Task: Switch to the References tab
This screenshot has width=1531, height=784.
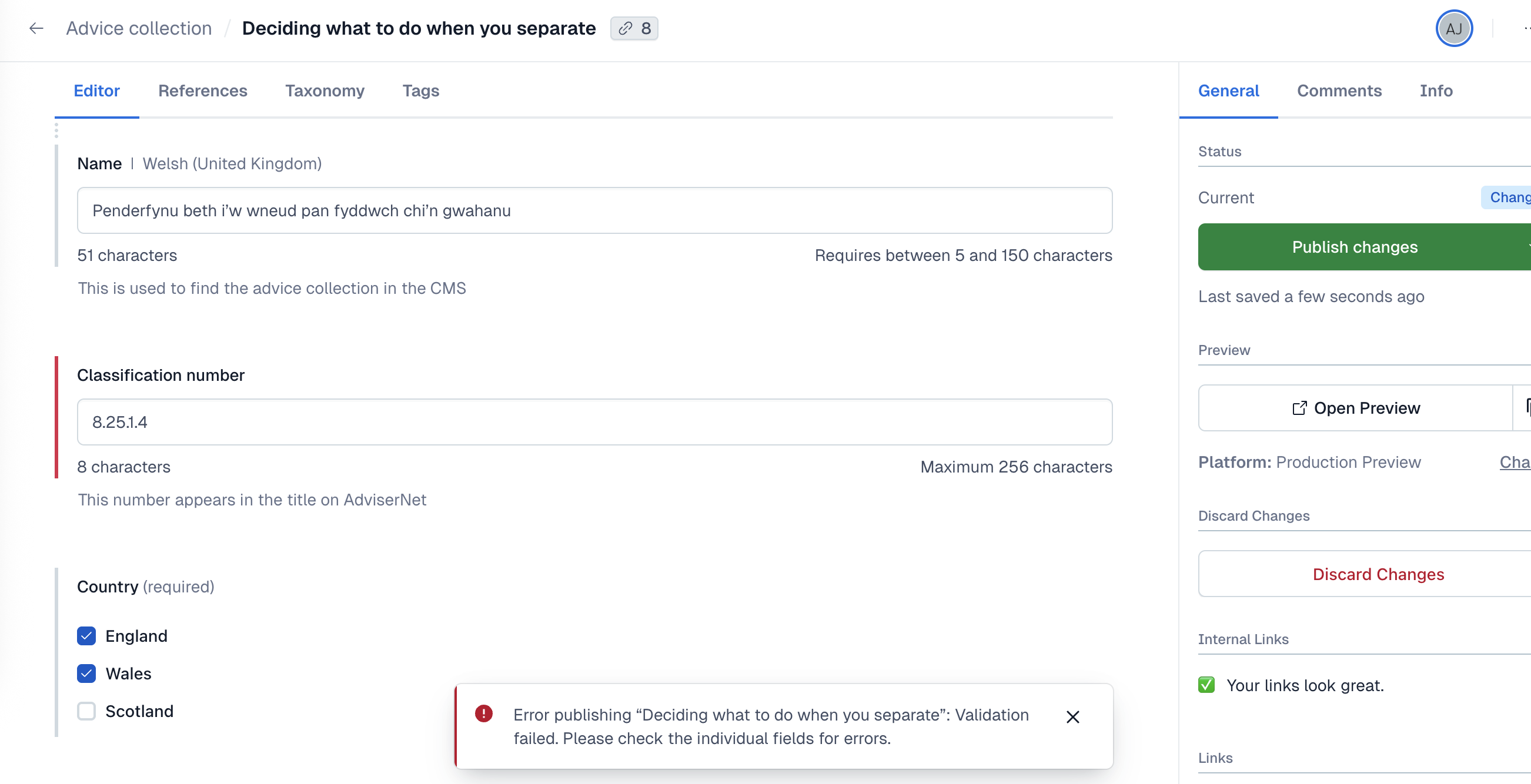Action: click(x=203, y=91)
